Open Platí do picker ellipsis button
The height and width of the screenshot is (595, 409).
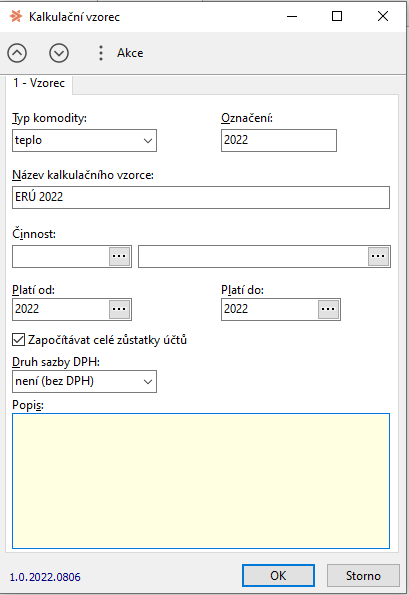(328, 309)
